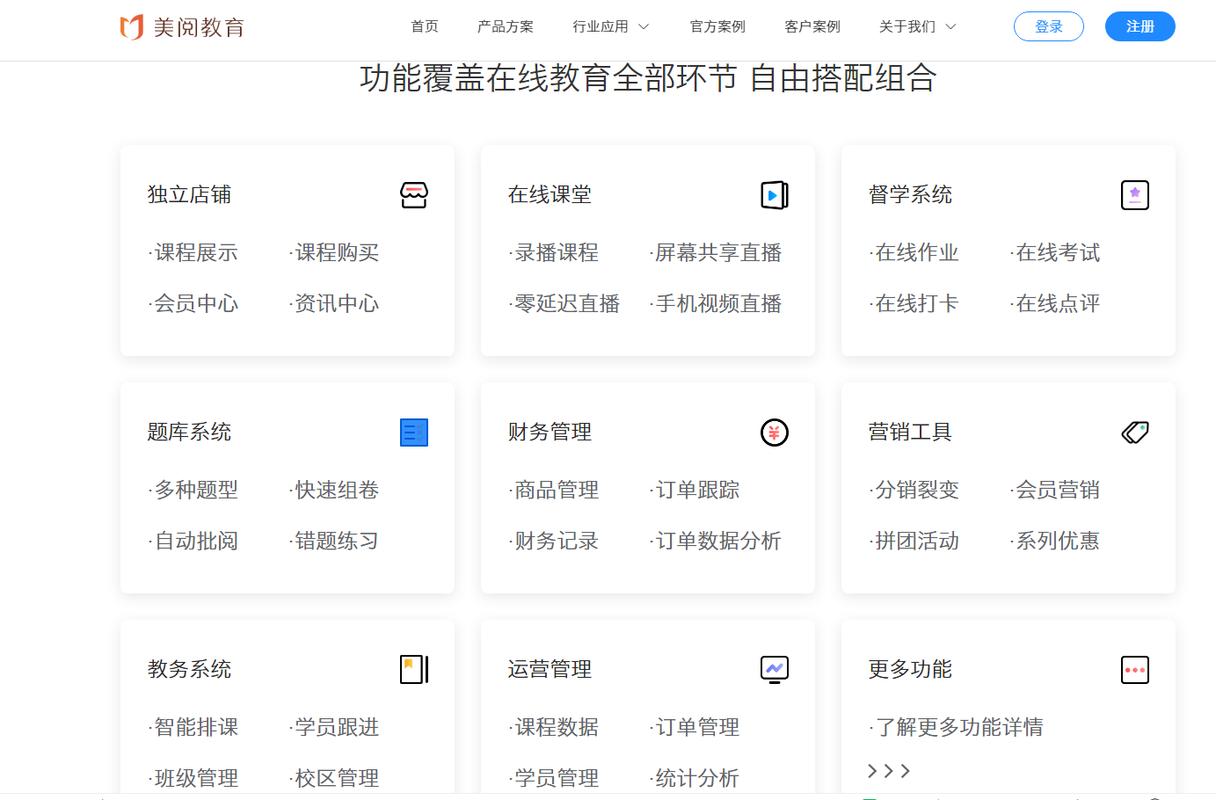Click 班级管理 feature text
The height and width of the screenshot is (800, 1216).
coord(193,778)
